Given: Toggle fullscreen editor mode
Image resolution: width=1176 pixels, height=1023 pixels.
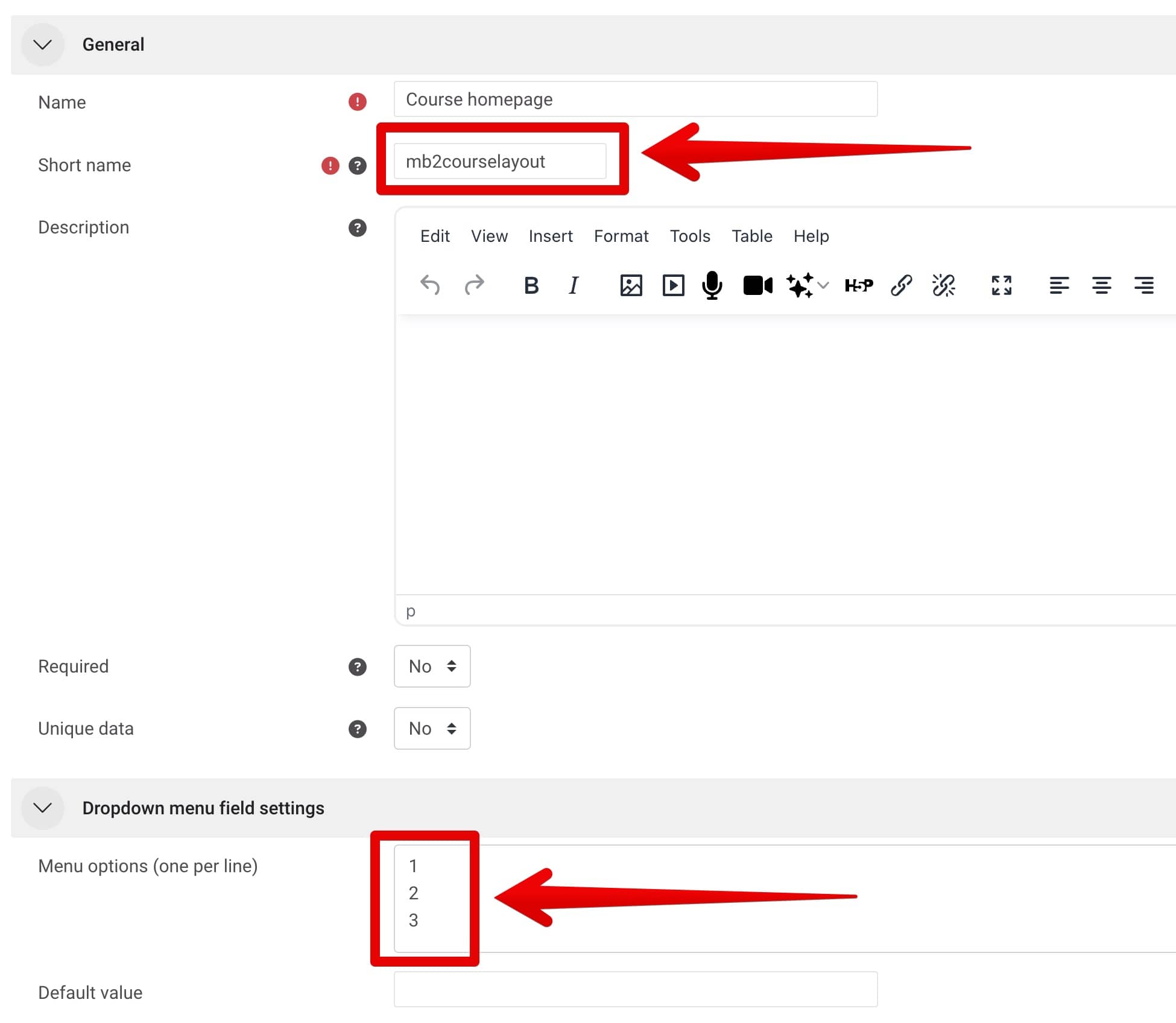Looking at the screenshot, I should point(1002,285).
